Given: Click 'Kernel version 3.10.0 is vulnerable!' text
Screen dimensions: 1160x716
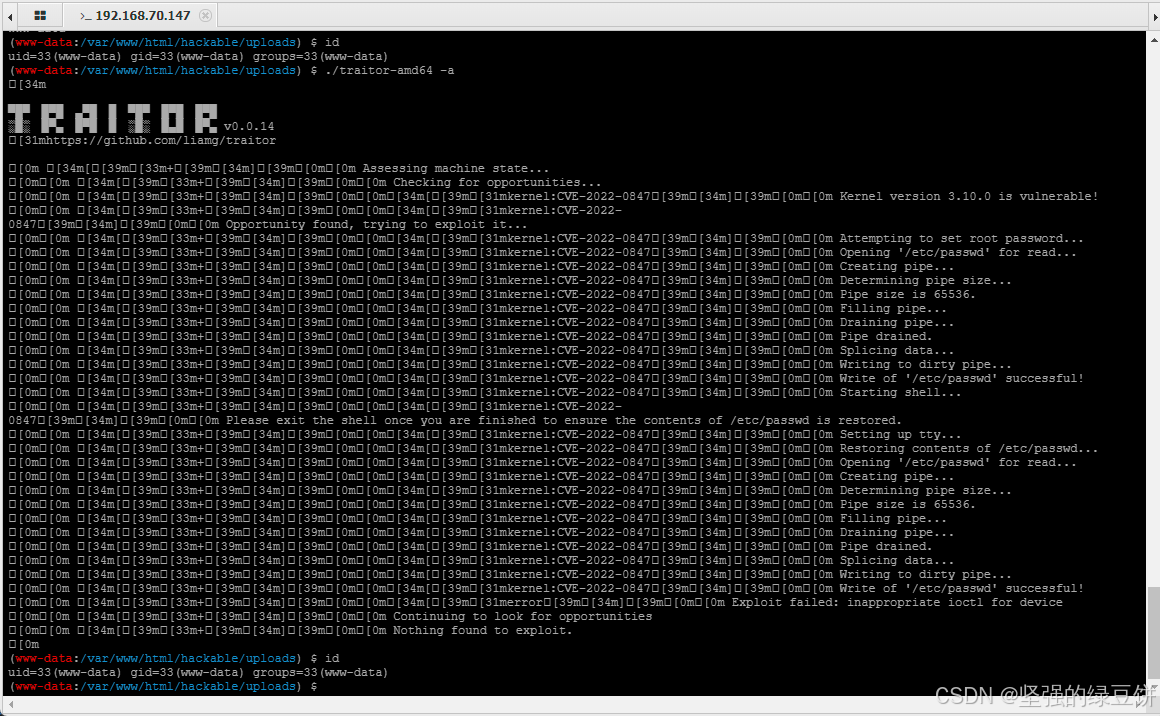Looking at the screenshot, I should (x=968, y=197).
